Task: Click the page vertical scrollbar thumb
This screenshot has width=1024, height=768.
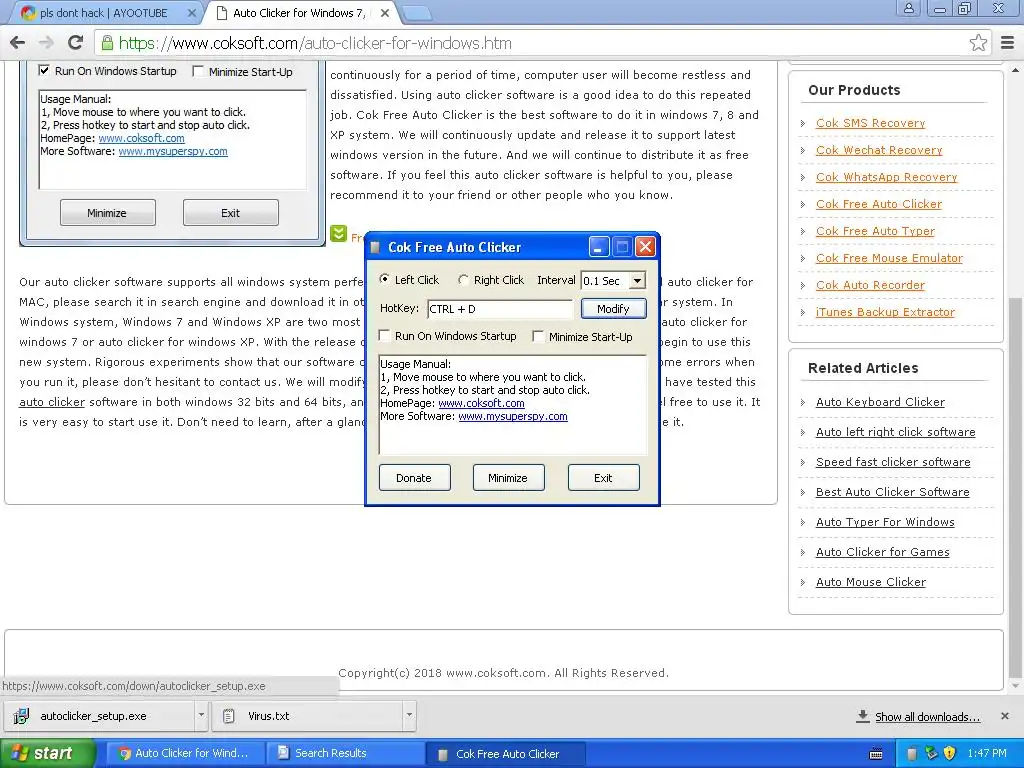Action: (1016, 487)
